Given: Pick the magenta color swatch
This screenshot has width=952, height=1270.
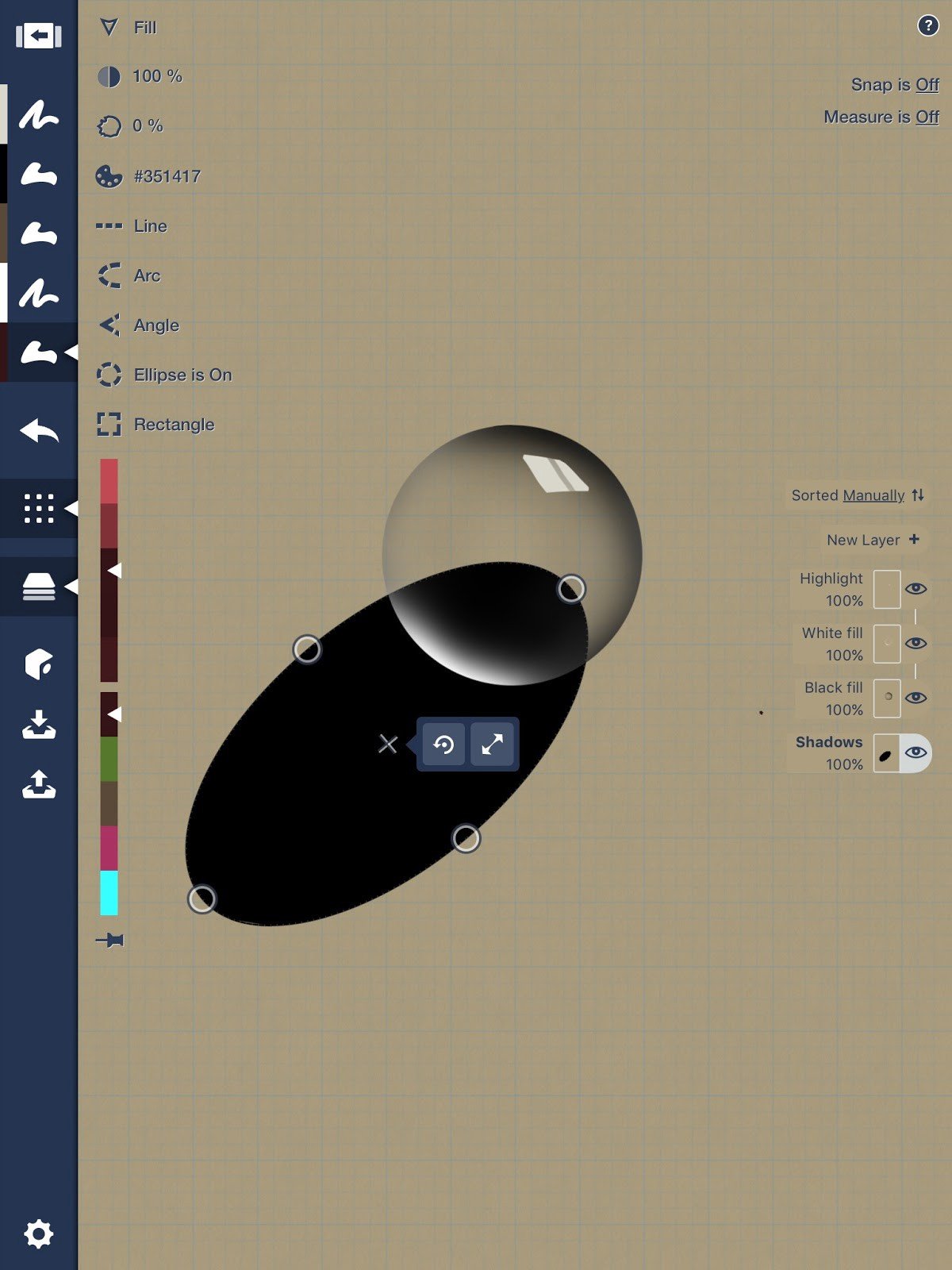Looking at the screenshot, I should click(x=109, y=849).
